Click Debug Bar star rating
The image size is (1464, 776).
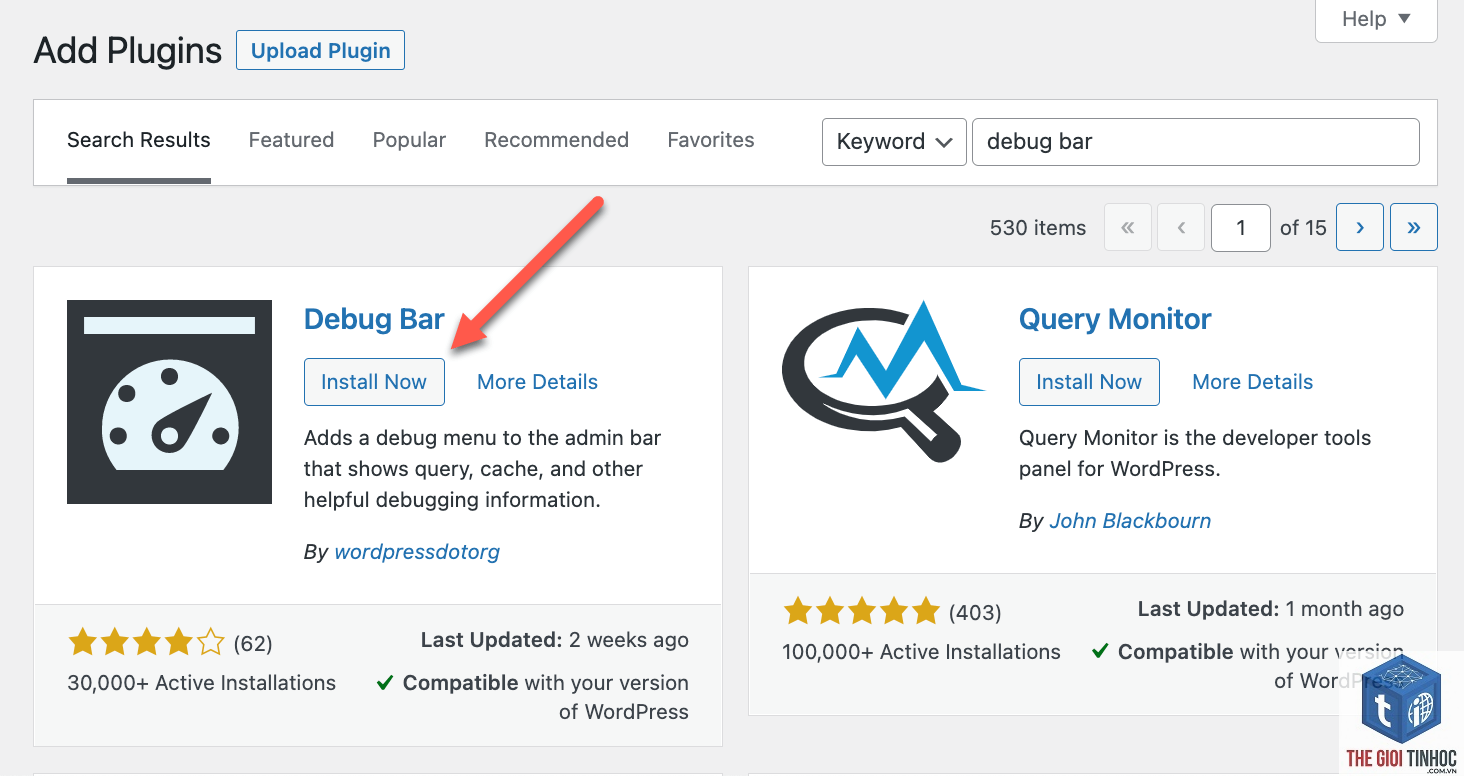point(146,642)
